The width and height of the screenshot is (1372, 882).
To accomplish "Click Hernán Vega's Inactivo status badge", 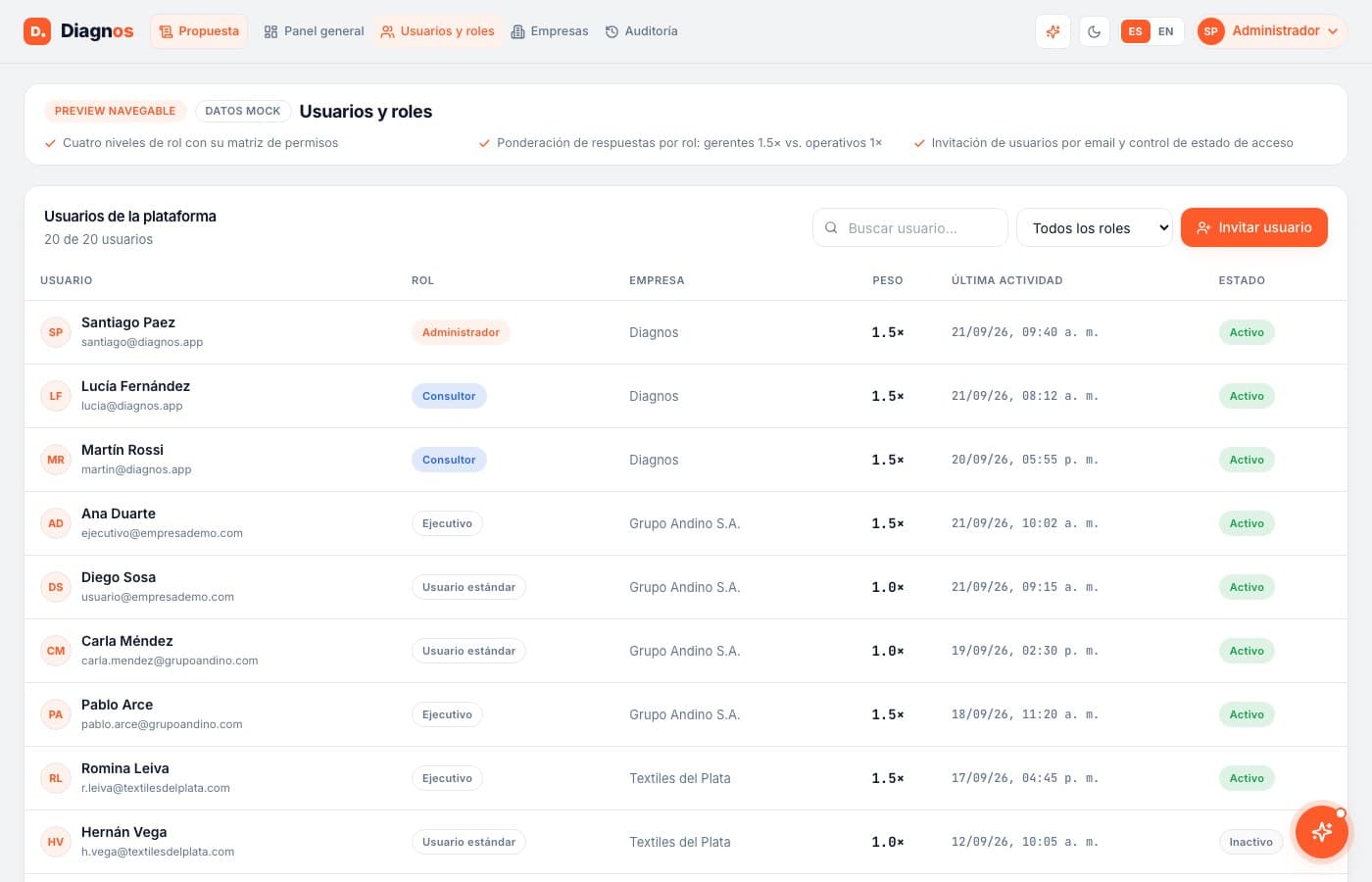I will pos(1250,842).
